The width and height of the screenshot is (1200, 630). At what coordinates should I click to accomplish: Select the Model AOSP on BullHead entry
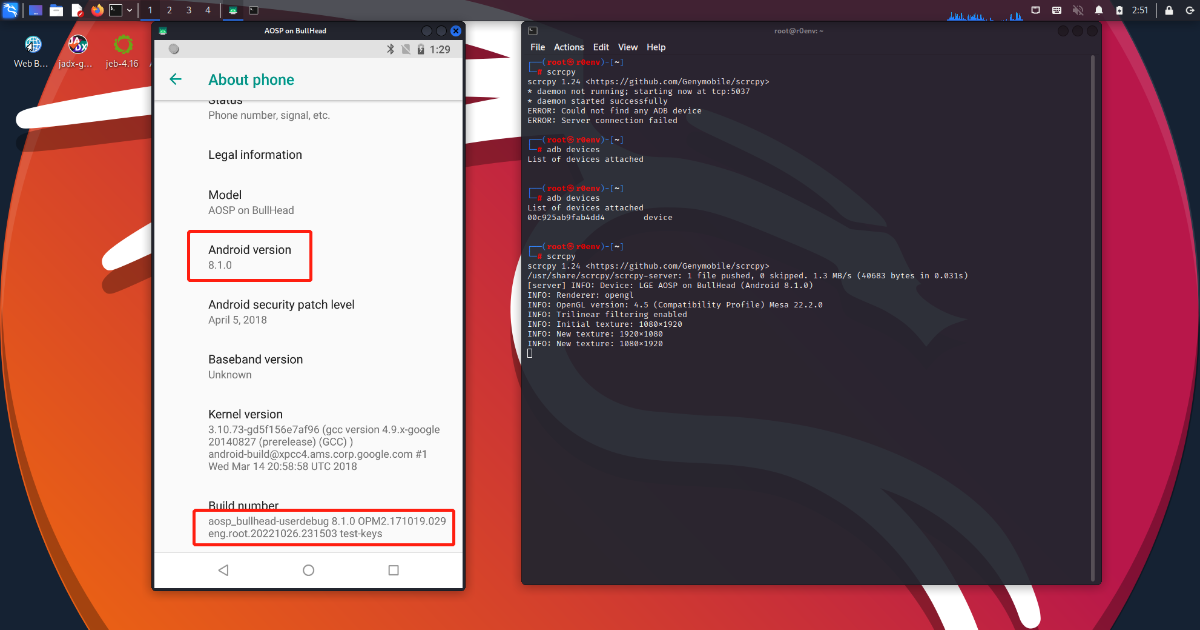308,202
